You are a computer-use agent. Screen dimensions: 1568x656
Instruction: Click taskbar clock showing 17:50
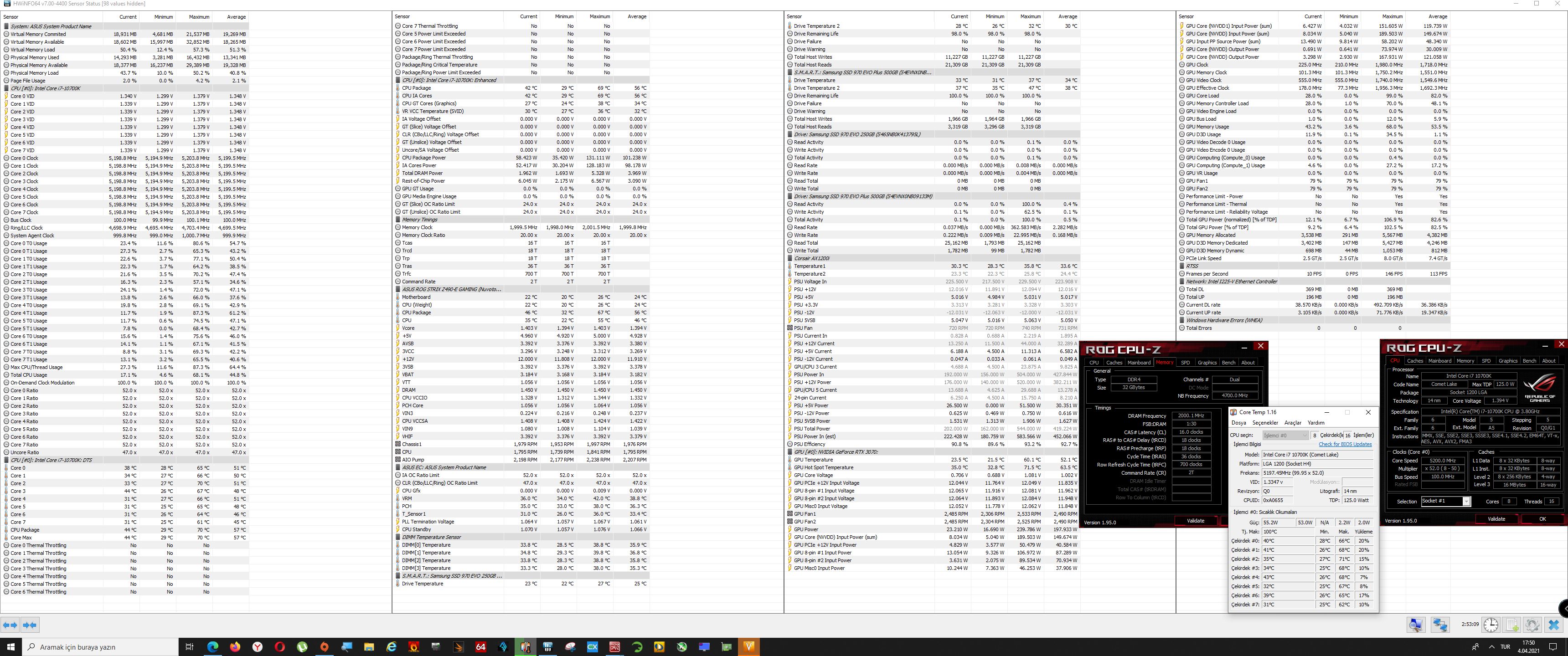point(1528,646)
